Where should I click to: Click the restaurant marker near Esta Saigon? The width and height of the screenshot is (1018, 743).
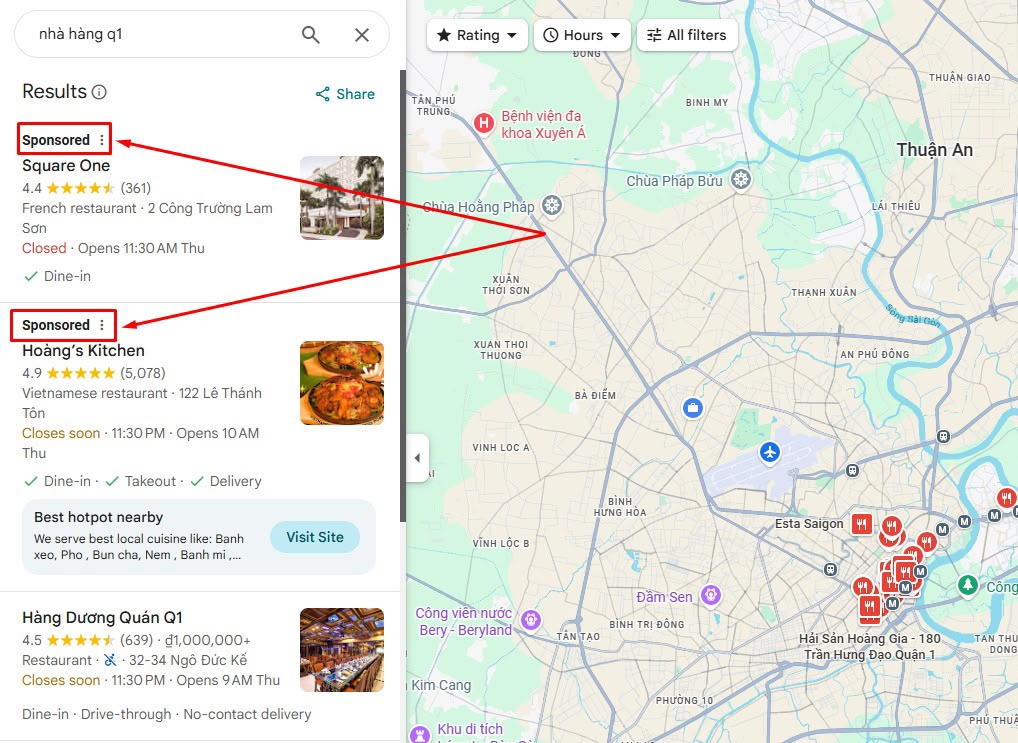pos(861,523)
